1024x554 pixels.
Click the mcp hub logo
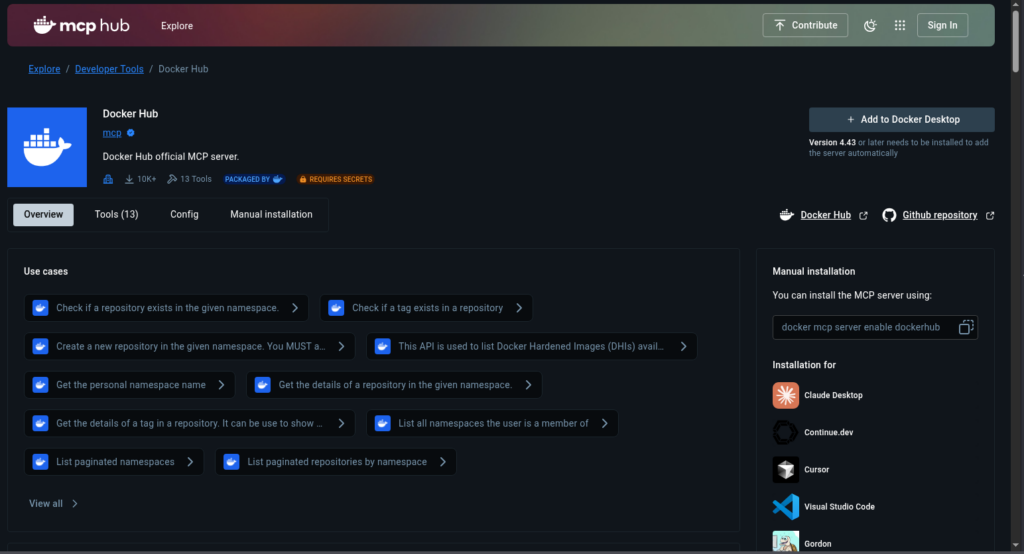pos(82,25)
